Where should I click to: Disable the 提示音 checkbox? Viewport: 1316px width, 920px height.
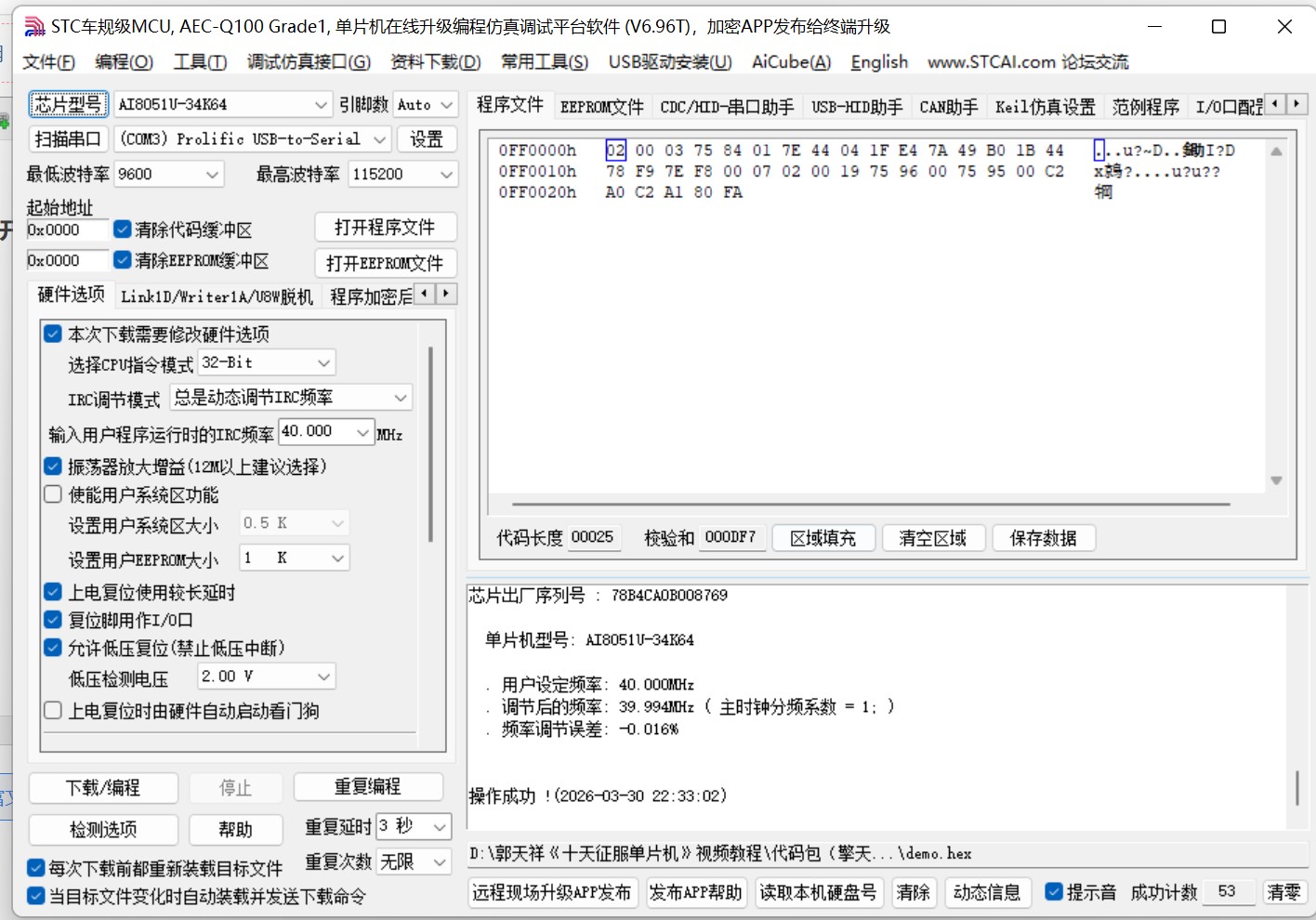1054,891
